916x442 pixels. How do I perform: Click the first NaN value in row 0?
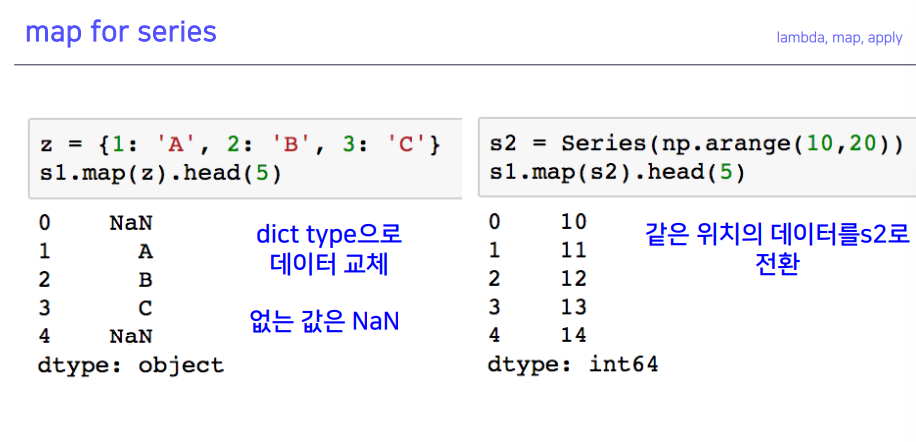(x=131, y=223)
